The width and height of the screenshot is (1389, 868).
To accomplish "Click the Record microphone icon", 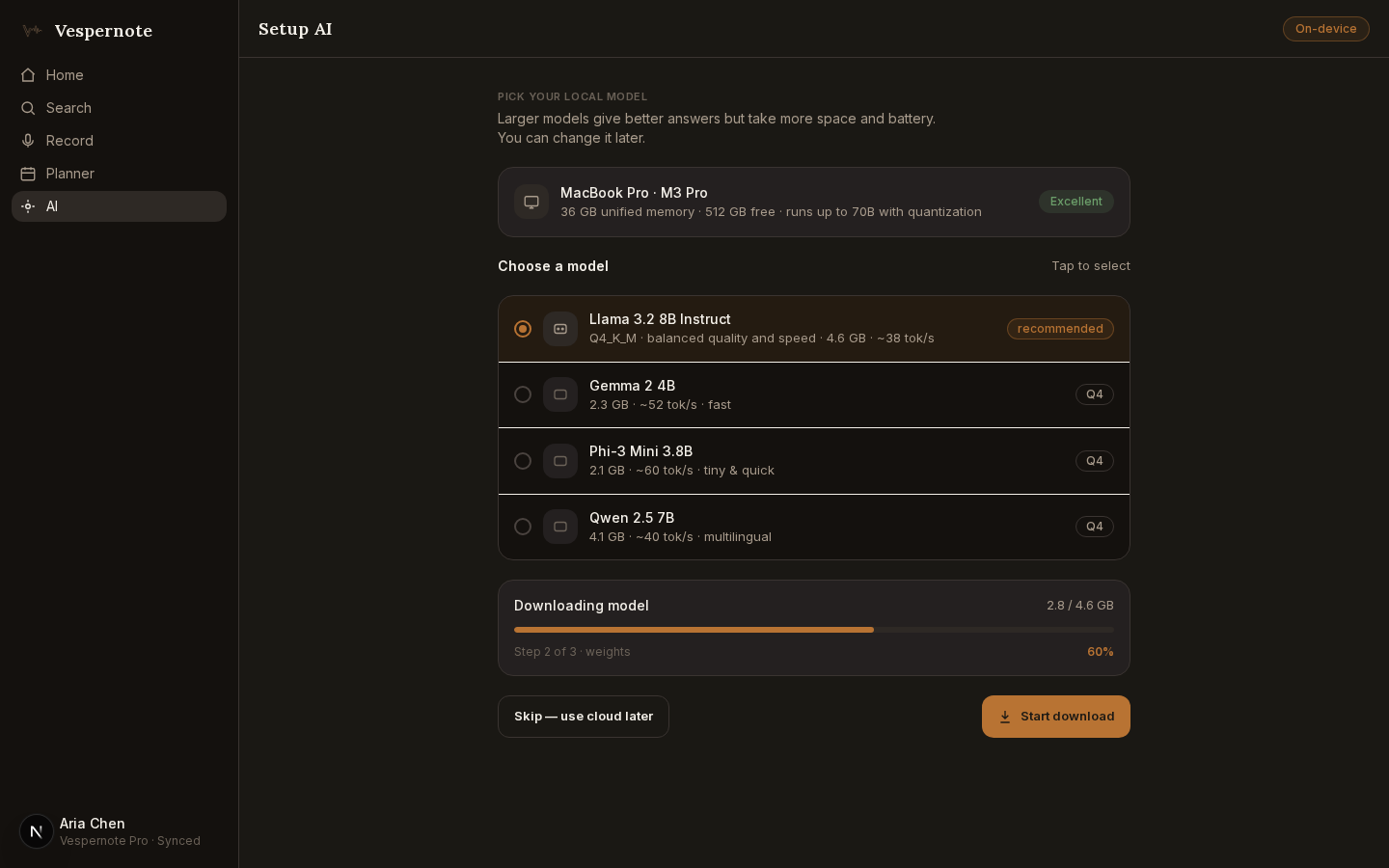I will 28,141.
